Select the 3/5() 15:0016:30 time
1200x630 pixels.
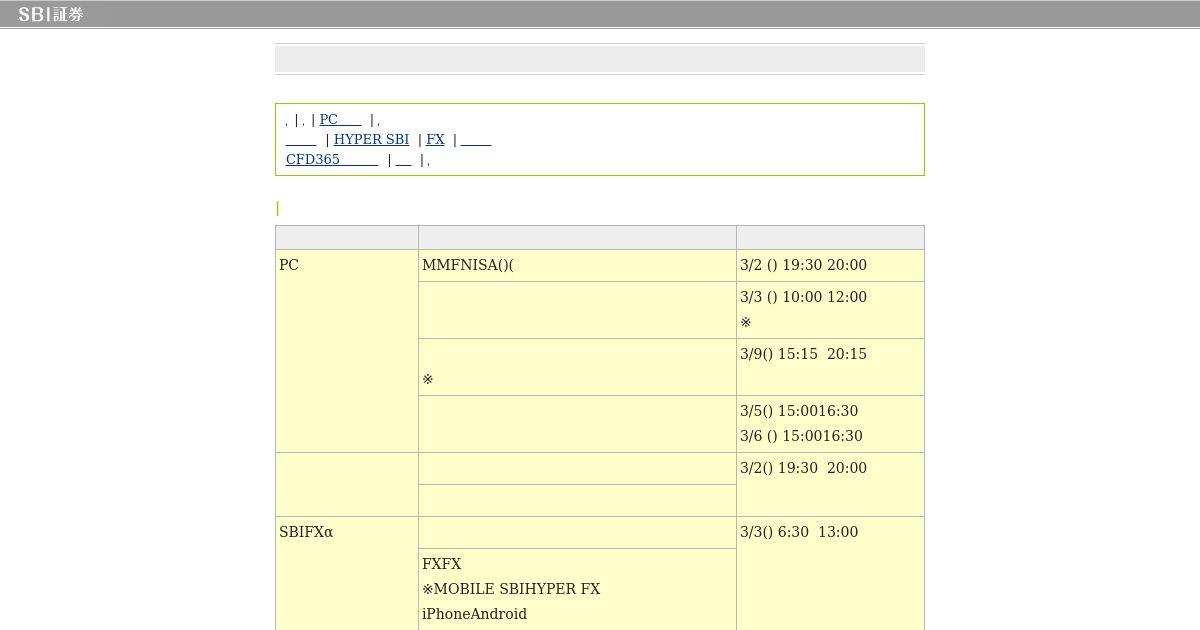(799, 411)
